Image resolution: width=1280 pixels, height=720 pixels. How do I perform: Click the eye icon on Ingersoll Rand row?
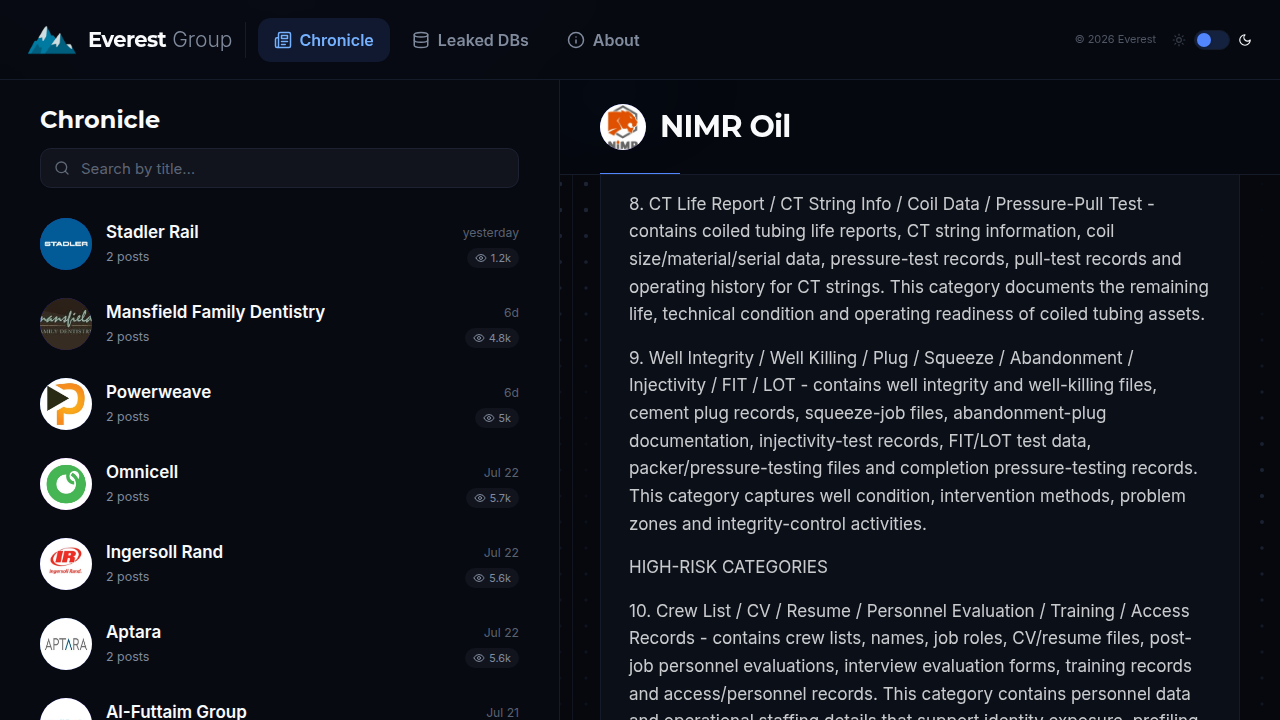pyautogui.click(x=480, y=578)
